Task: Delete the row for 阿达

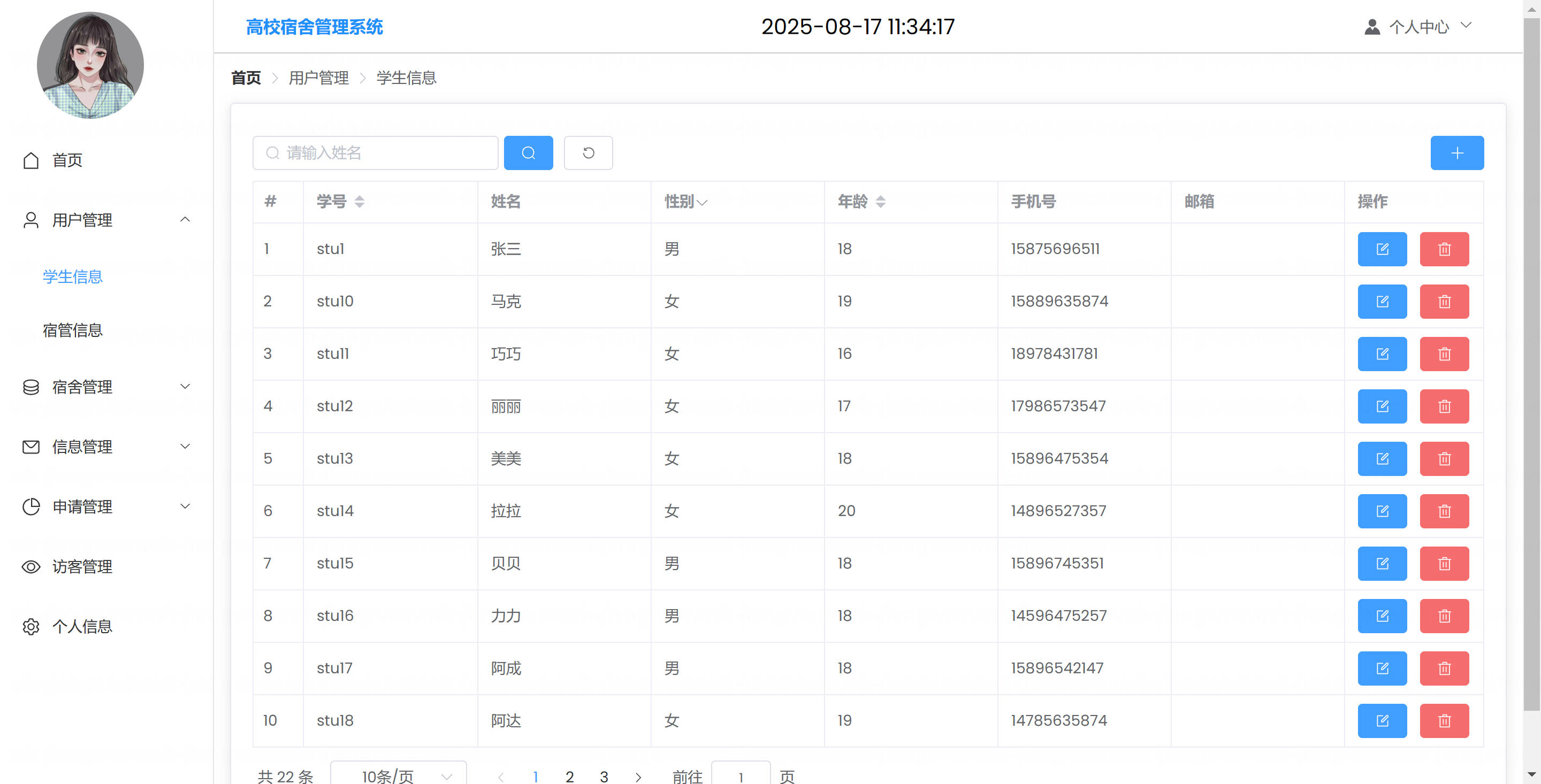Action: (1444, 721)
